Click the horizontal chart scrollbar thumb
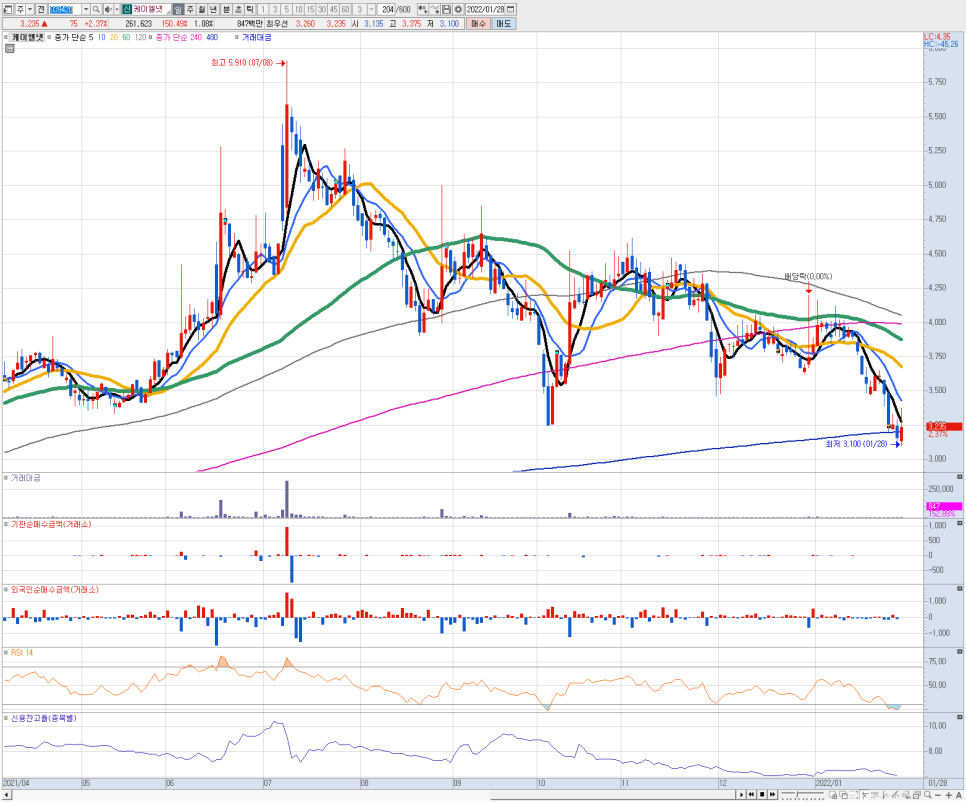This screenshot has width=966, height=802. tap(616, 795)
